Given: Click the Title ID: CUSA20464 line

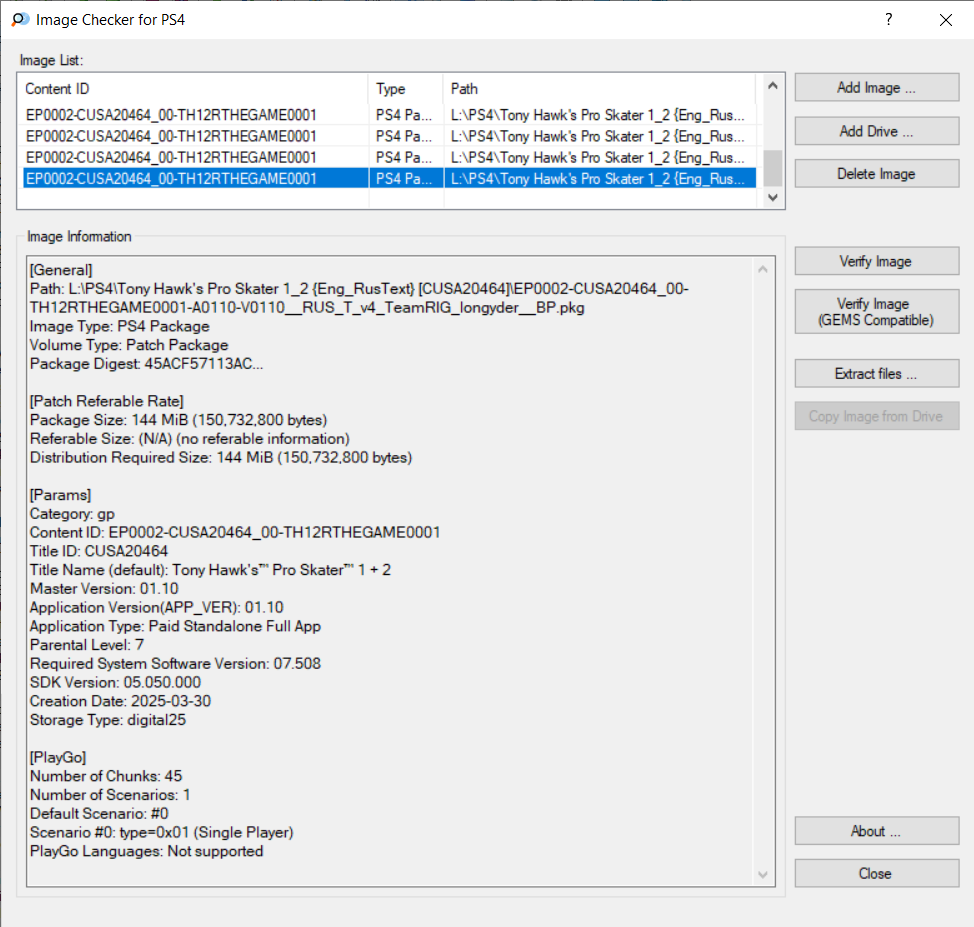Looking at the screenshot, I should 99,551.
